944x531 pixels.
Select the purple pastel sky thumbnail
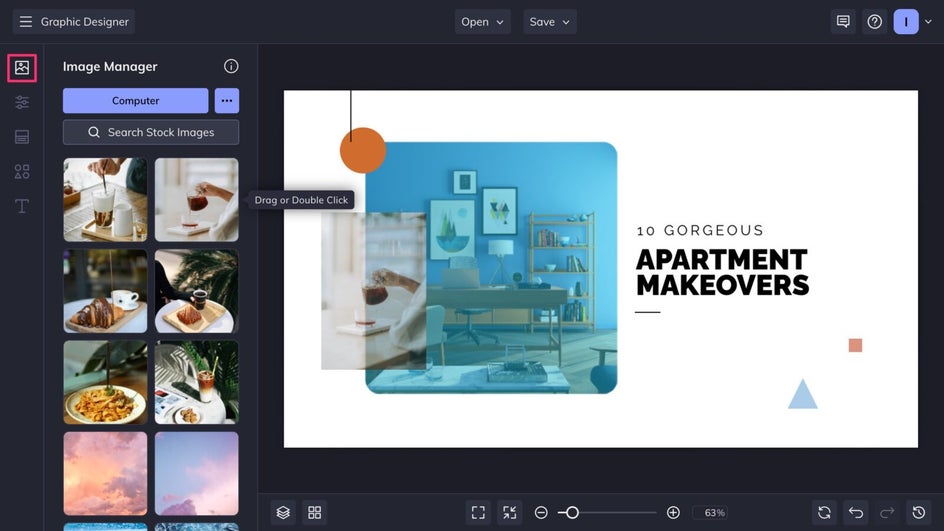pyautogui.click(x=196, y=473)
